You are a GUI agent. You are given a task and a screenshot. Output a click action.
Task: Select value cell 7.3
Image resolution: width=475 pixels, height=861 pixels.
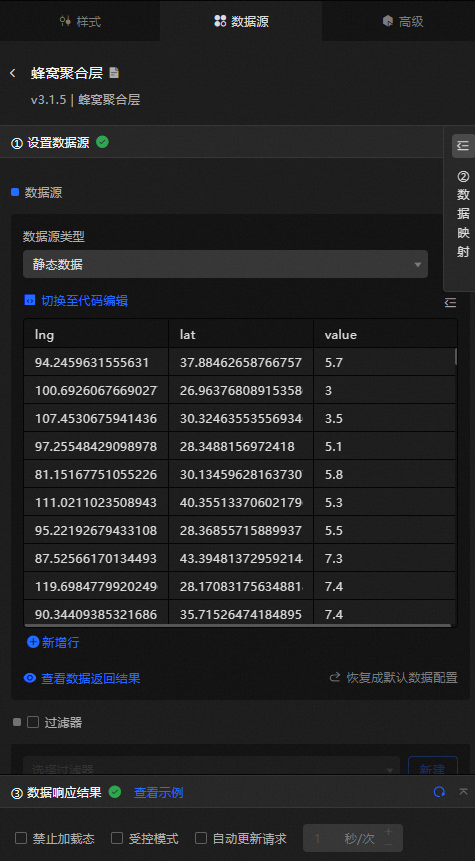click(384, 558)
